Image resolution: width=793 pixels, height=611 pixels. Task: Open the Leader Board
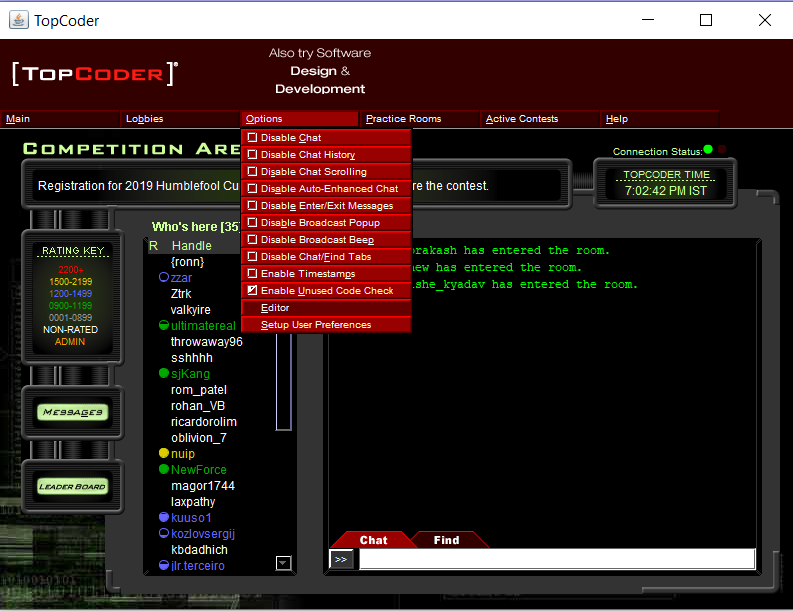coord(73,487)
